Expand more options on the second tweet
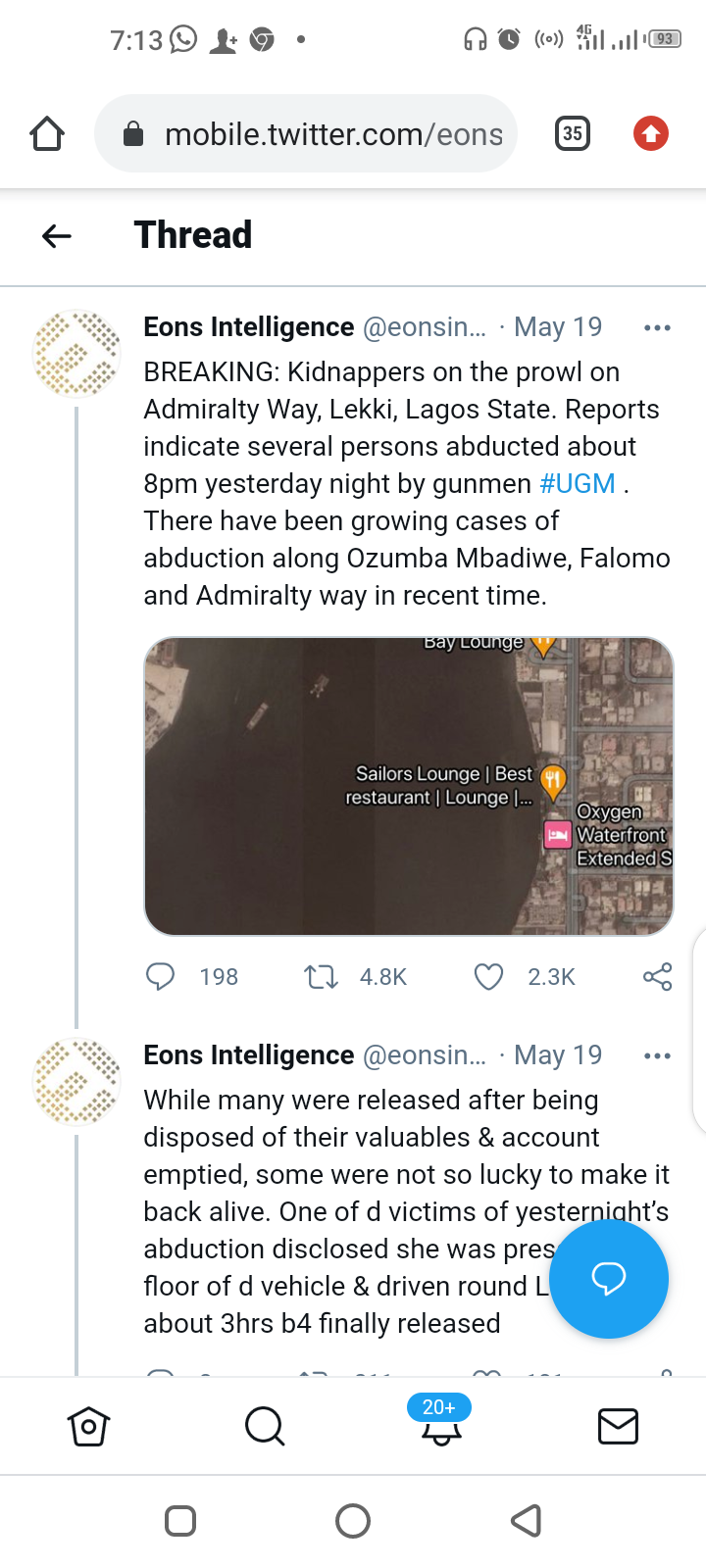Viewport: 706px width, 1568px height. (657, 1055)
